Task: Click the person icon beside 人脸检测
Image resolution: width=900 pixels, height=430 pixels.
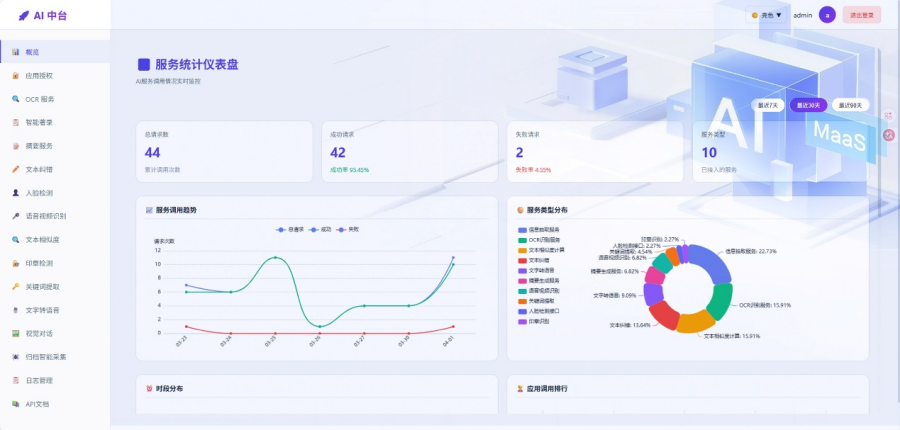Action: pyautogui.click(x=15, y=193)
